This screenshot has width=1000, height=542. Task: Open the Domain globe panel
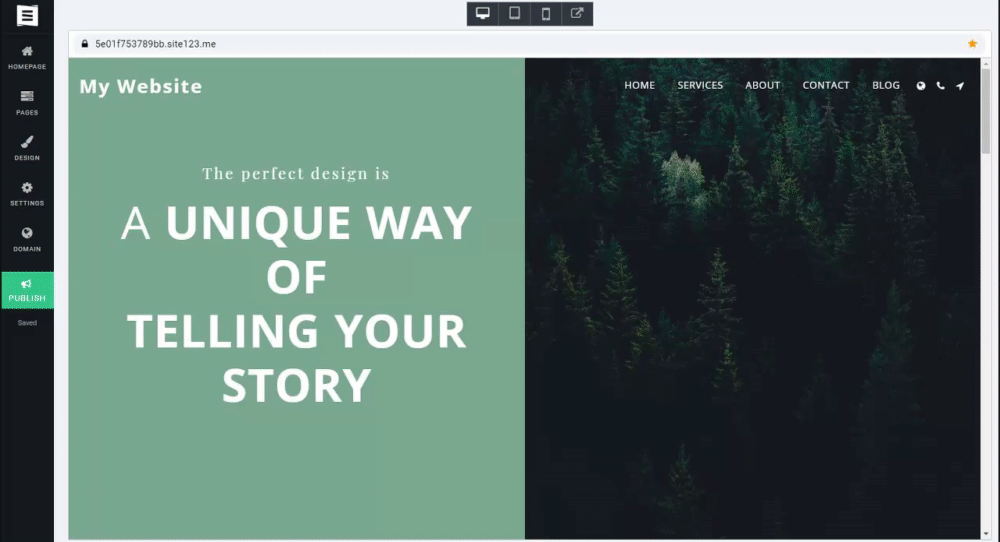click(x=27, y=239)
